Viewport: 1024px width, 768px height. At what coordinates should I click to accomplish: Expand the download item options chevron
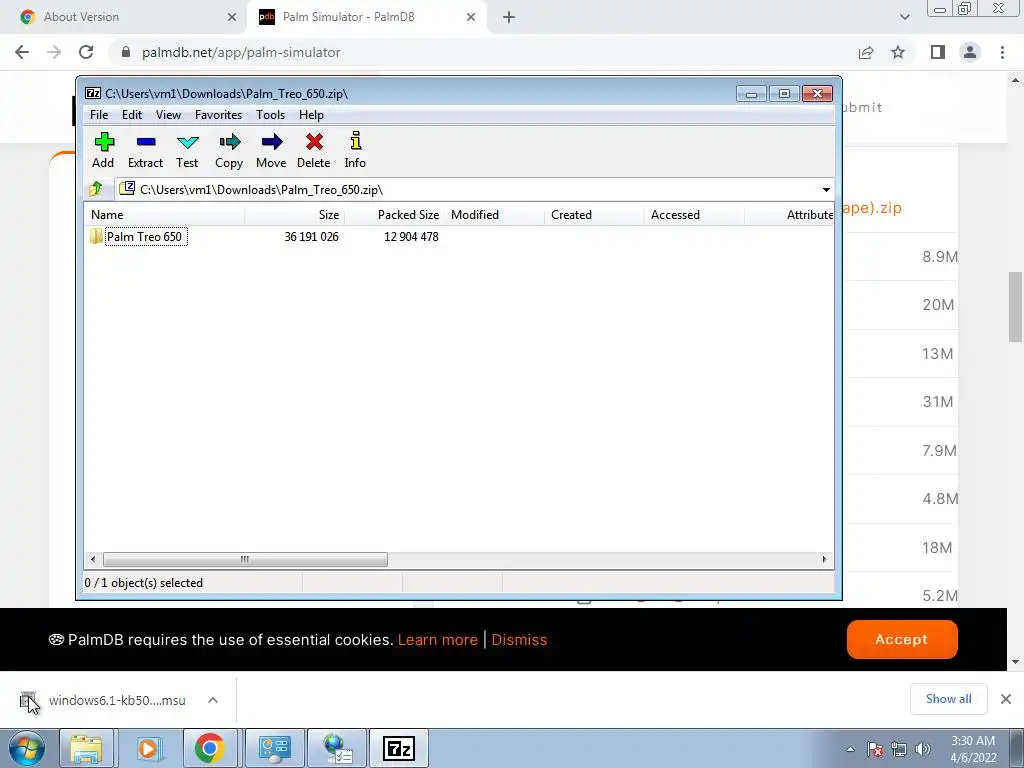(213, 700)
